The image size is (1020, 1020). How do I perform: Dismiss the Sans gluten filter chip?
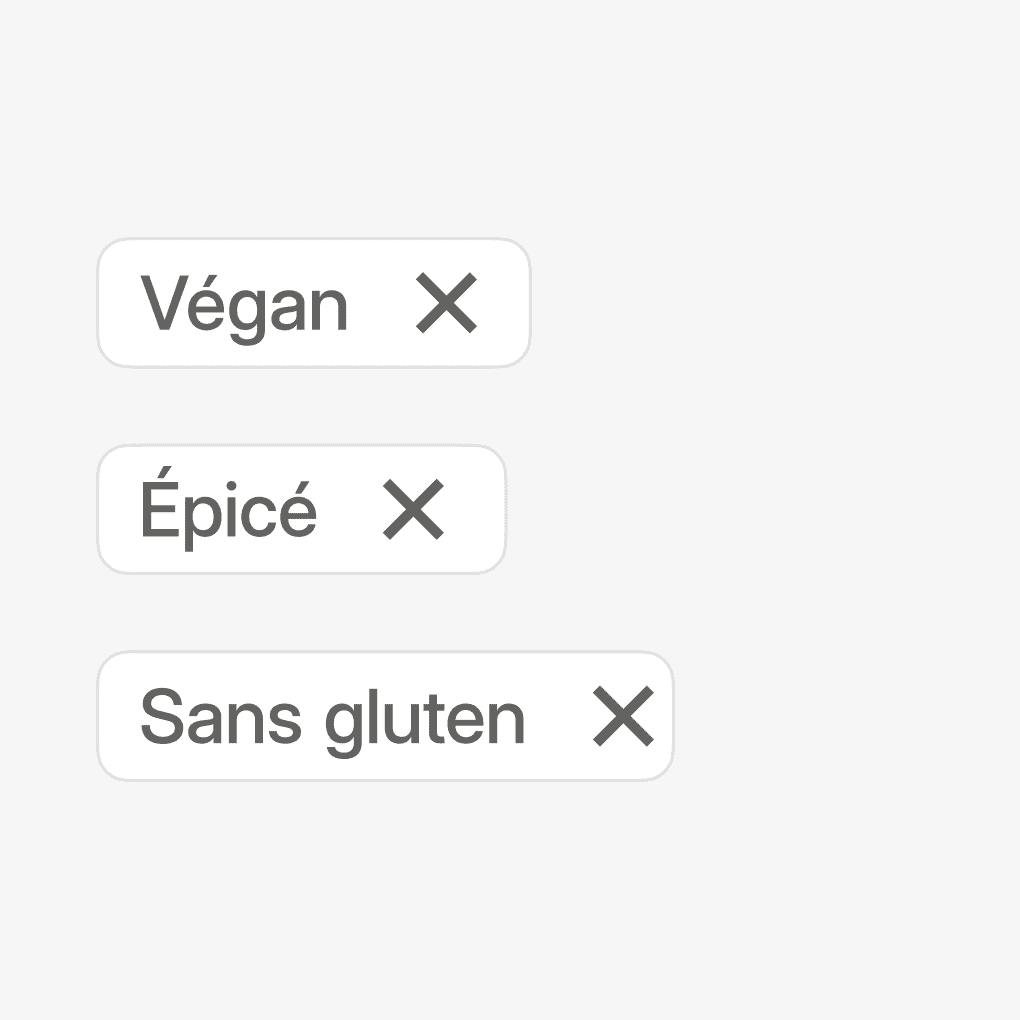[x=623, y=716]
